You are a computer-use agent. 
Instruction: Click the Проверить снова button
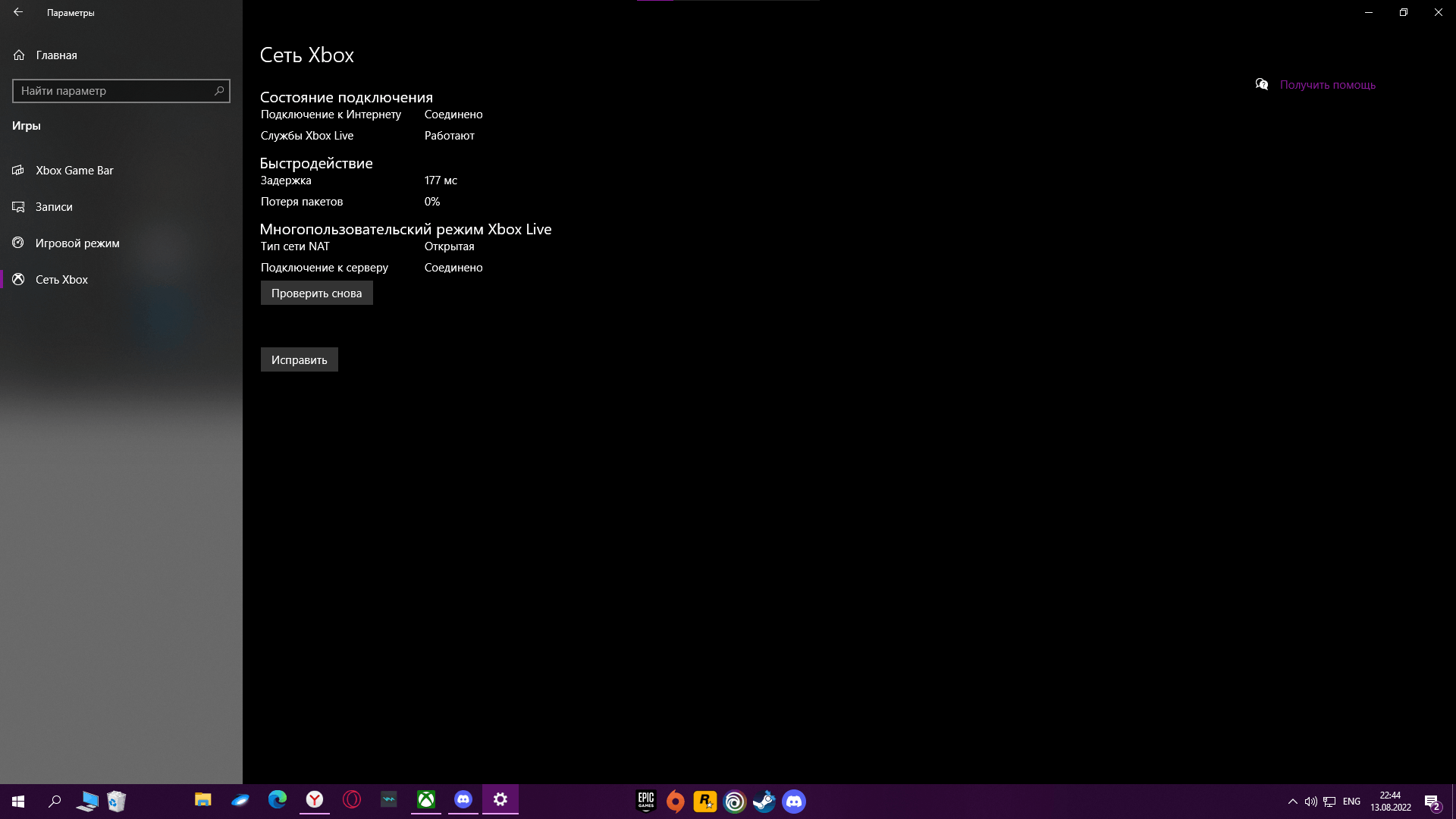tap(316, 293)
